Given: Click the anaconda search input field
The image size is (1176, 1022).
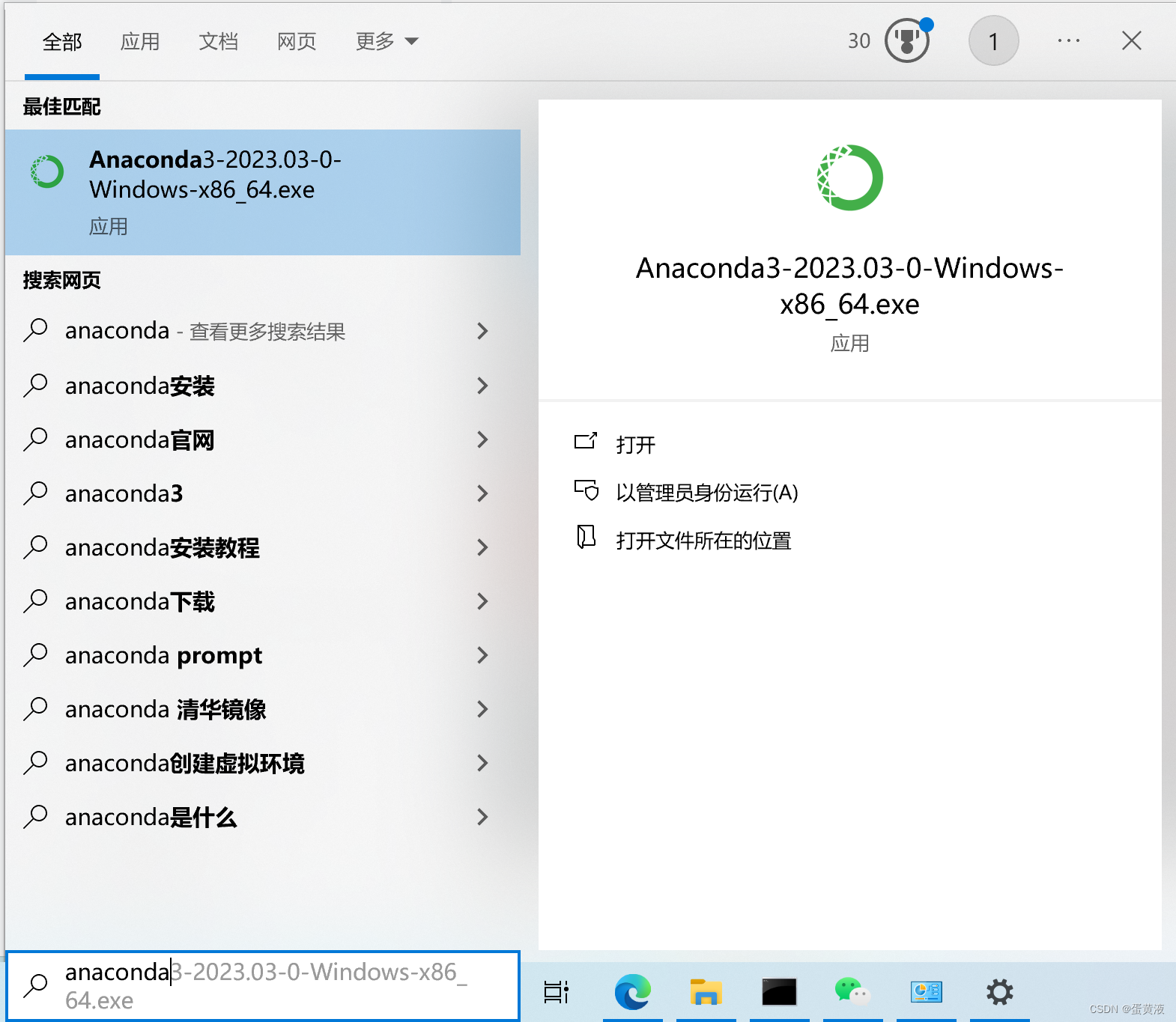Looking at the screenshot, I should point(263,985).
